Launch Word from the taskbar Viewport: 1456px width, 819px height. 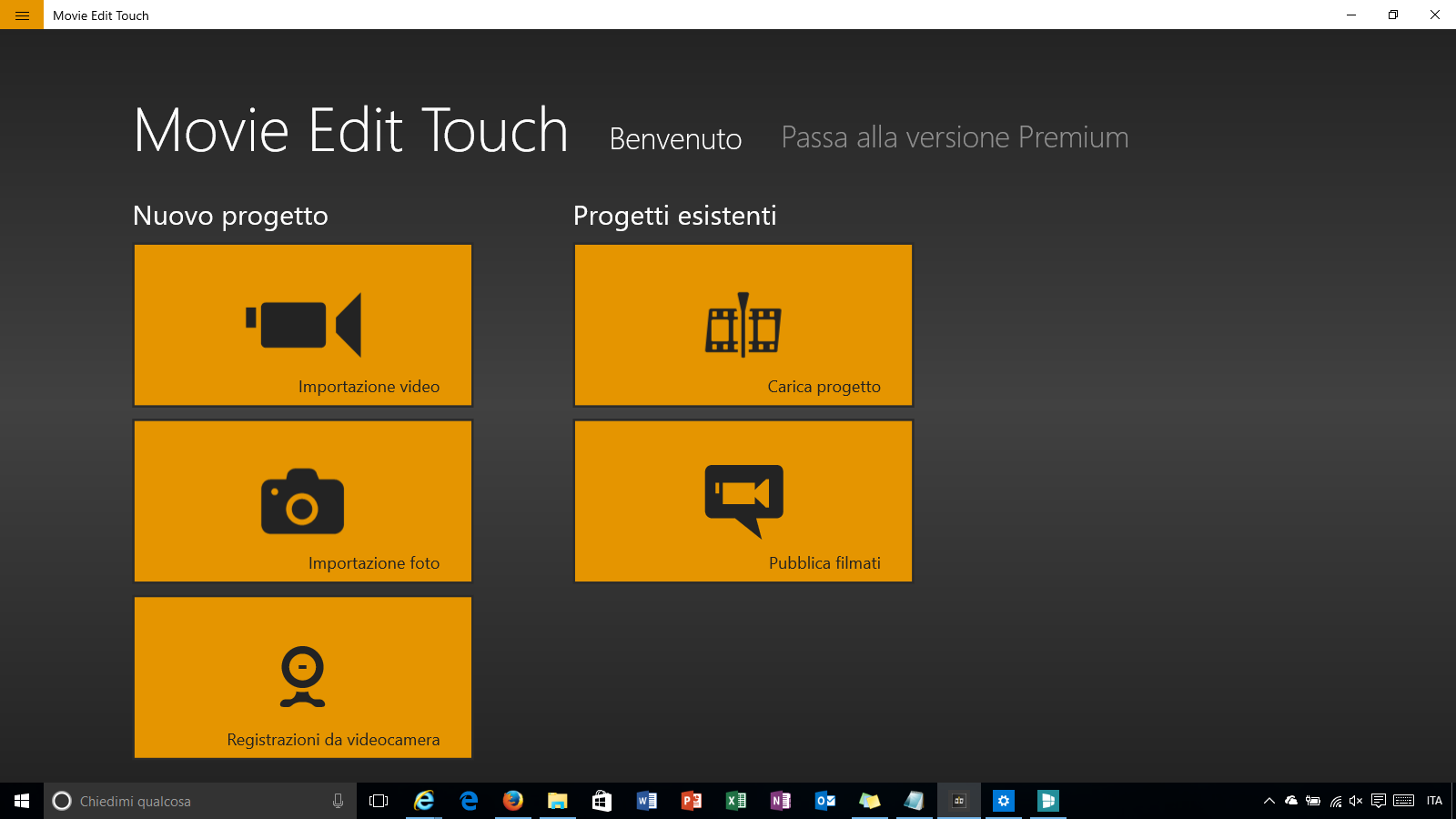(647, 801)
